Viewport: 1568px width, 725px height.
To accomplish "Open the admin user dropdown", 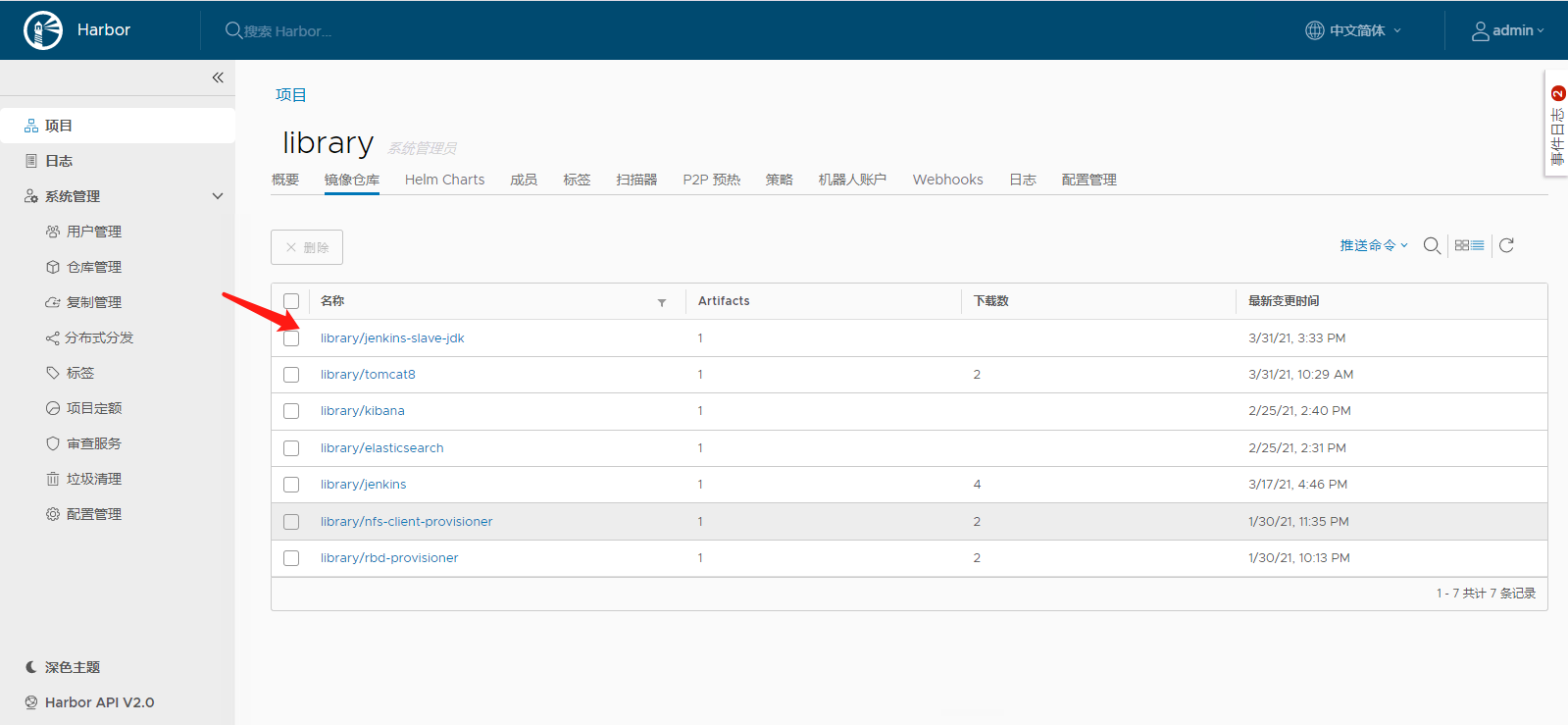I will (x=1507, y=30).
